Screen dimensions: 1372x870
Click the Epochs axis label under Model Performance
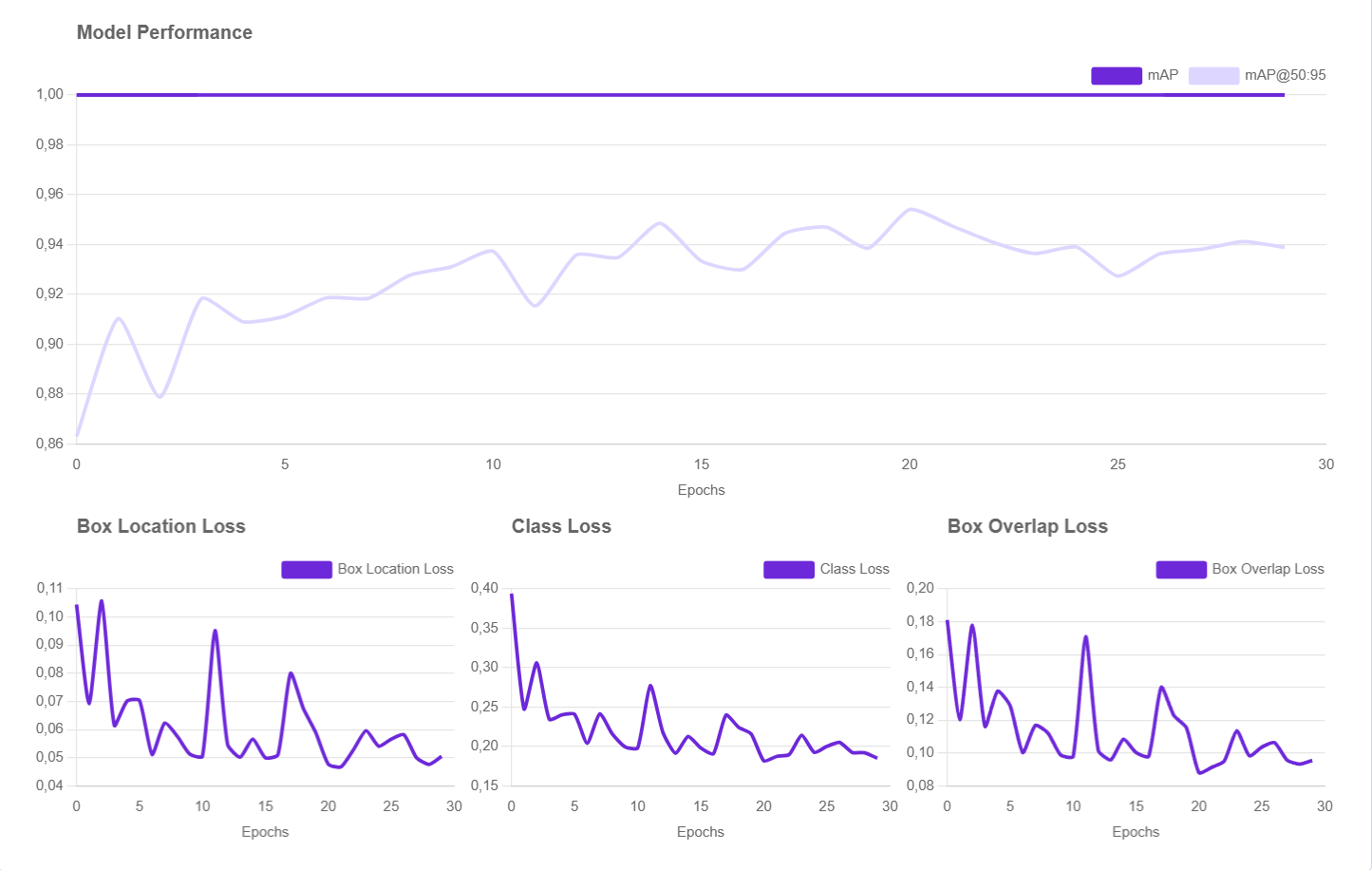pyautogui.click(x=701, y=490)
